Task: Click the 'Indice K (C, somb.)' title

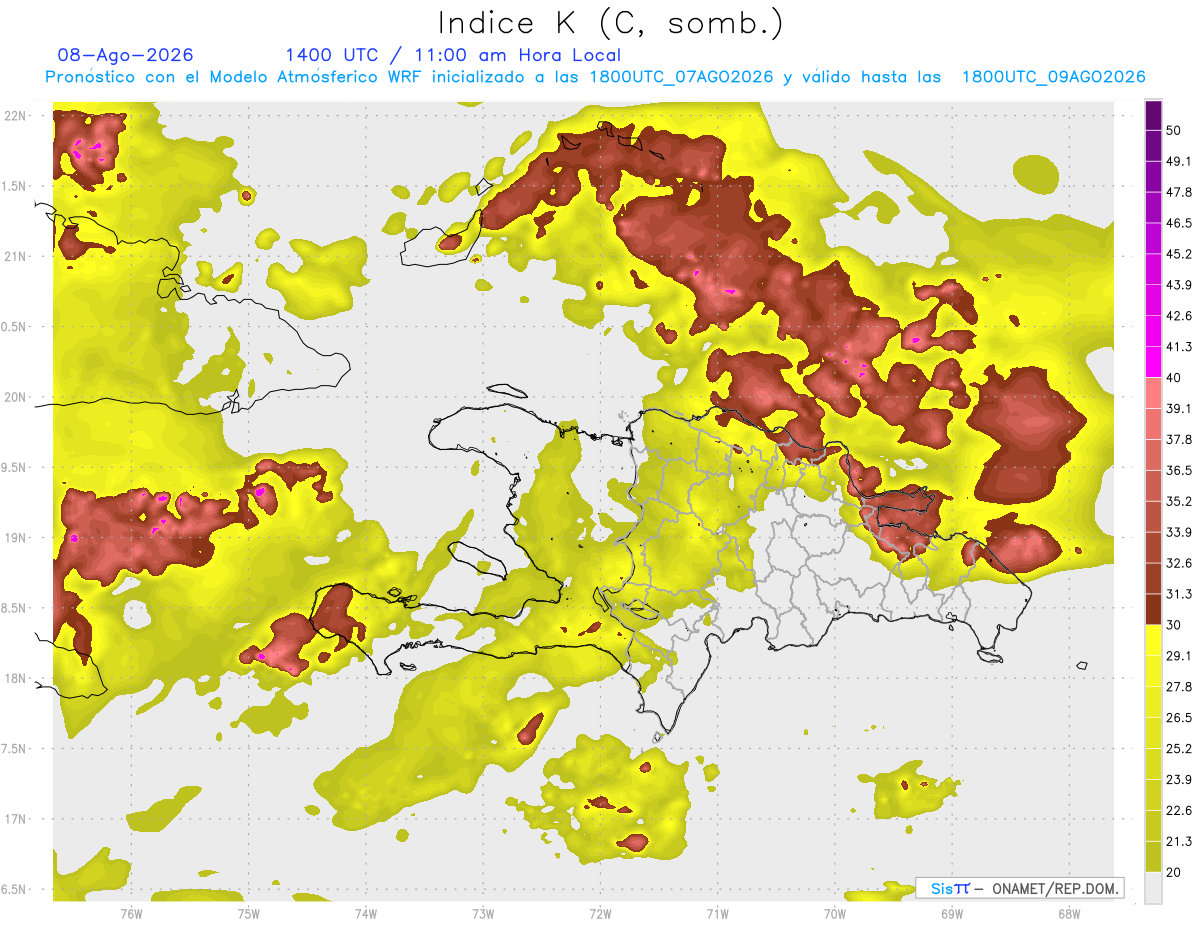Action: point(610,22)
